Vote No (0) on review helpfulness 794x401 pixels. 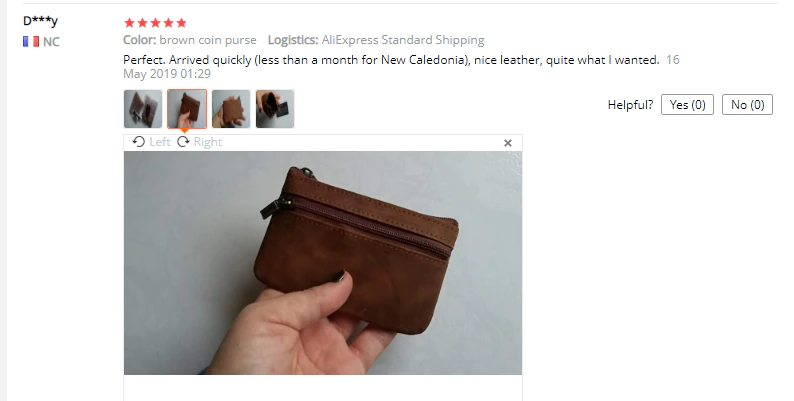[747, 105]
